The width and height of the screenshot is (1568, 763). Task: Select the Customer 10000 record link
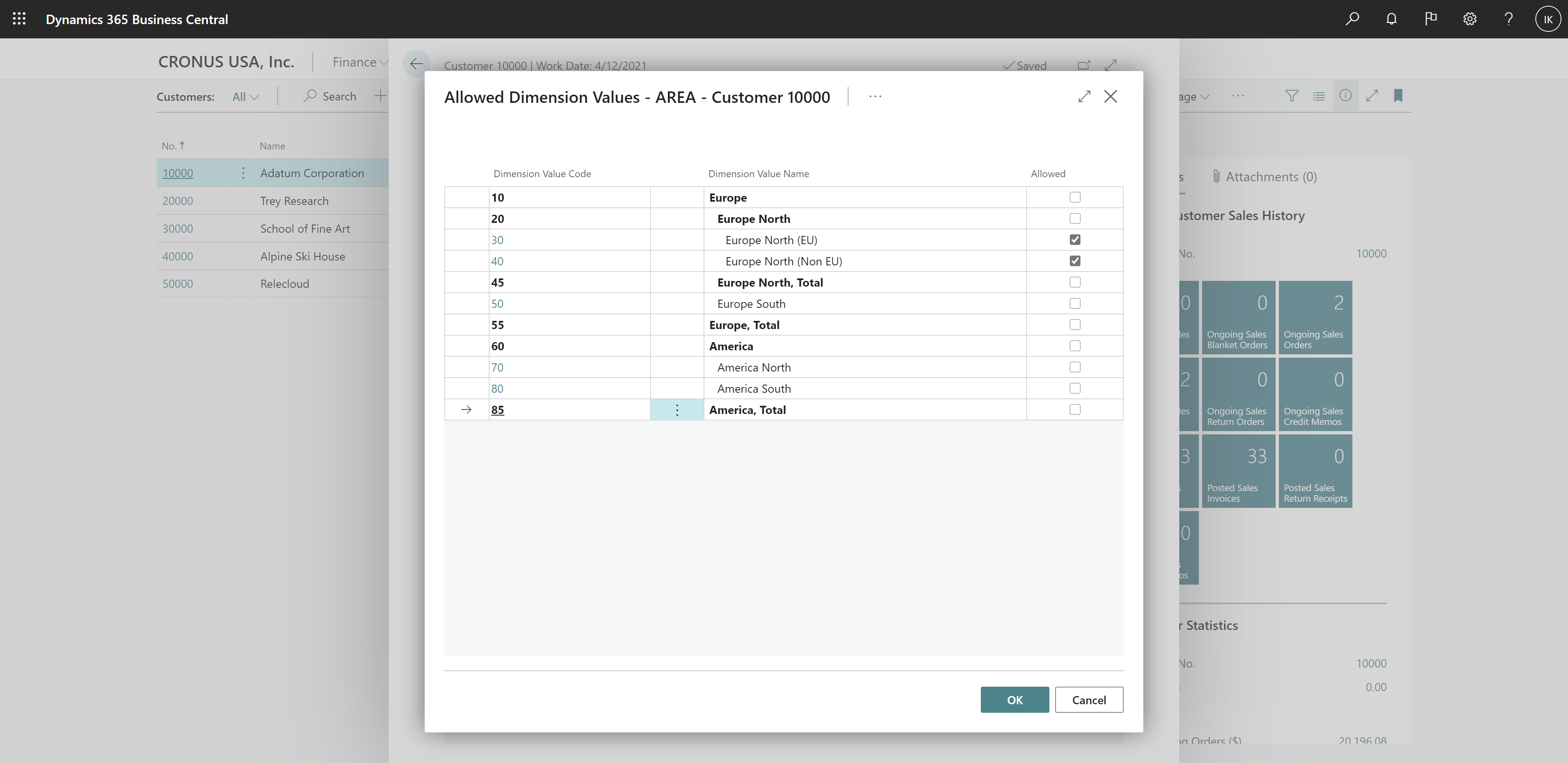[x=178, y=172]
